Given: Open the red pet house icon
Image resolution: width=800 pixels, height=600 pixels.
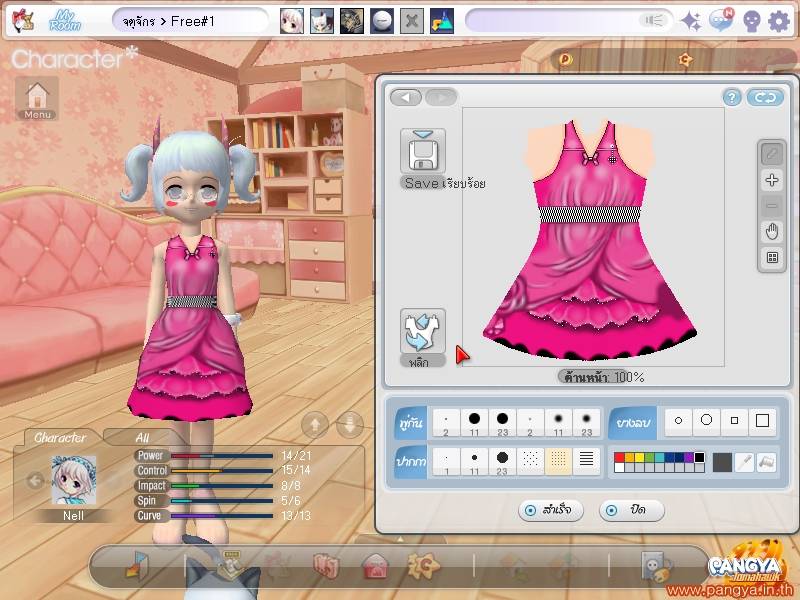Looking at the screenshot, I should [375, 566].
